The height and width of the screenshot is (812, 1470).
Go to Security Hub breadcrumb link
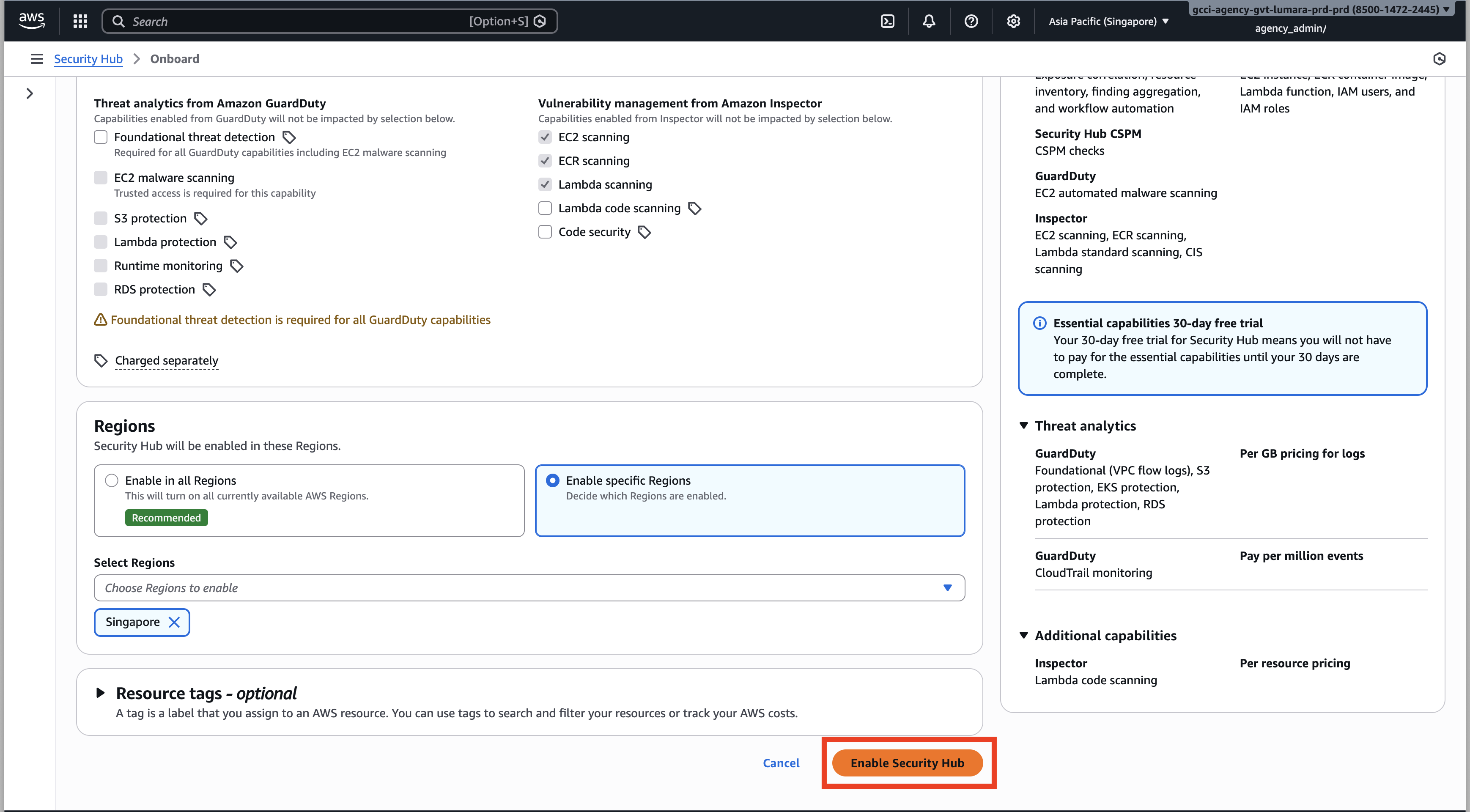pos(88,59)
